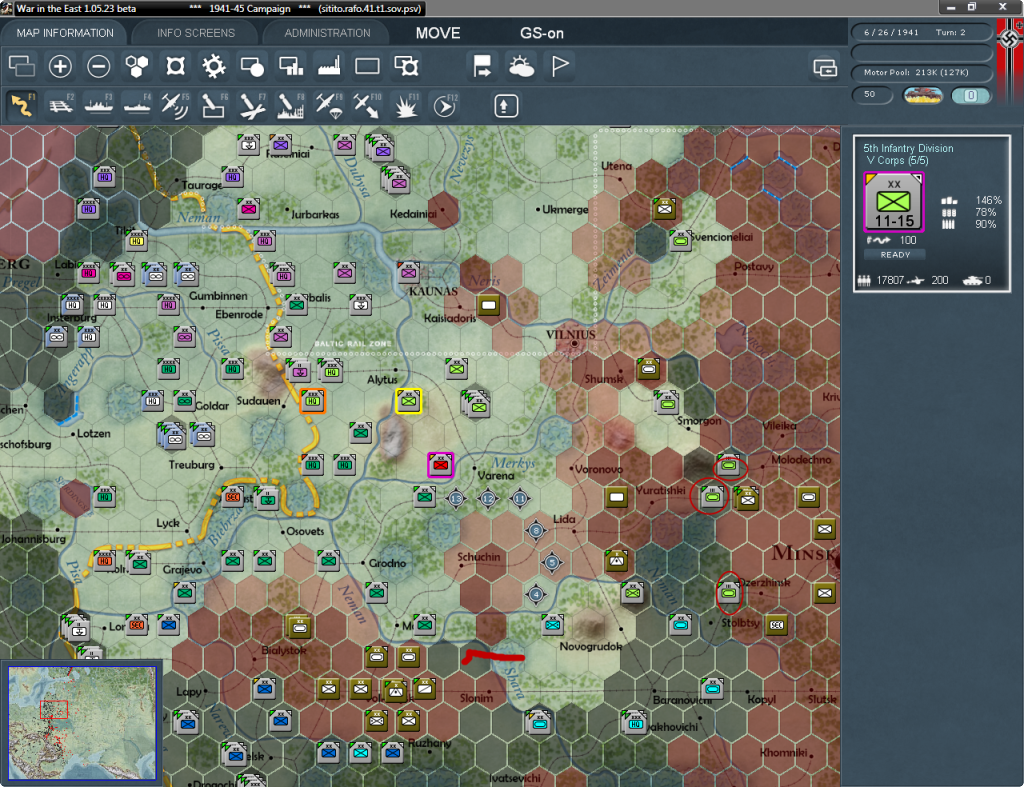Click the 11-15 unit counter in side panel
Viewport: 1024px width, 787px height.
tap(894, 202)
